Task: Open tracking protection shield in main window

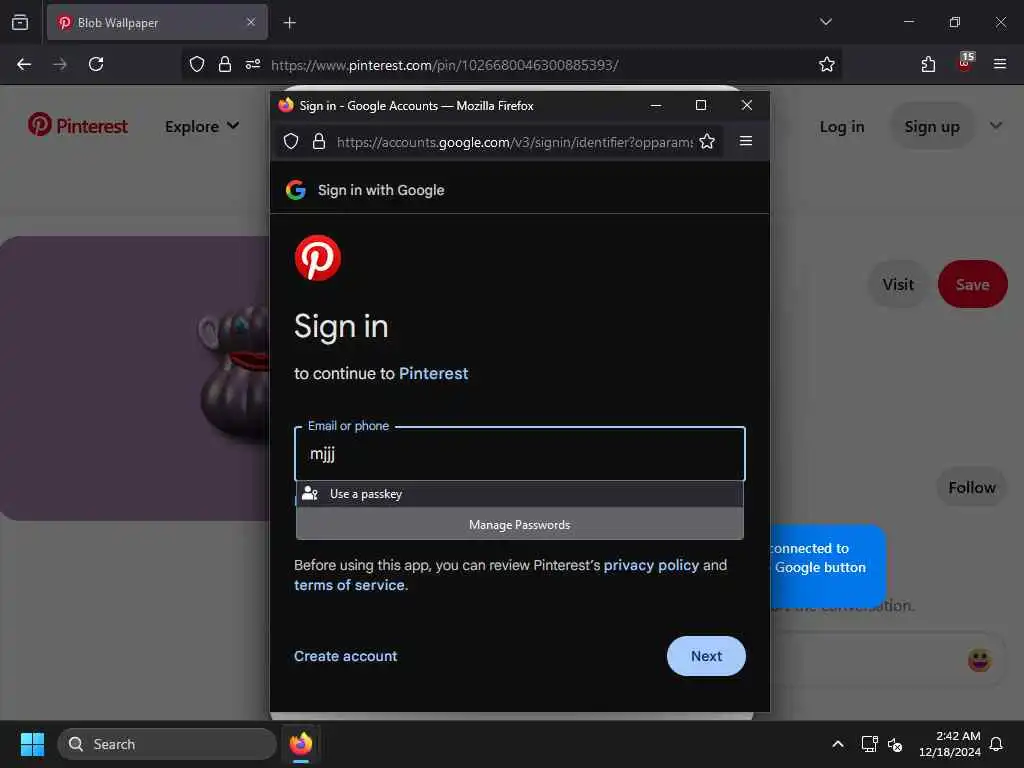Action: [x=197, y=64]
